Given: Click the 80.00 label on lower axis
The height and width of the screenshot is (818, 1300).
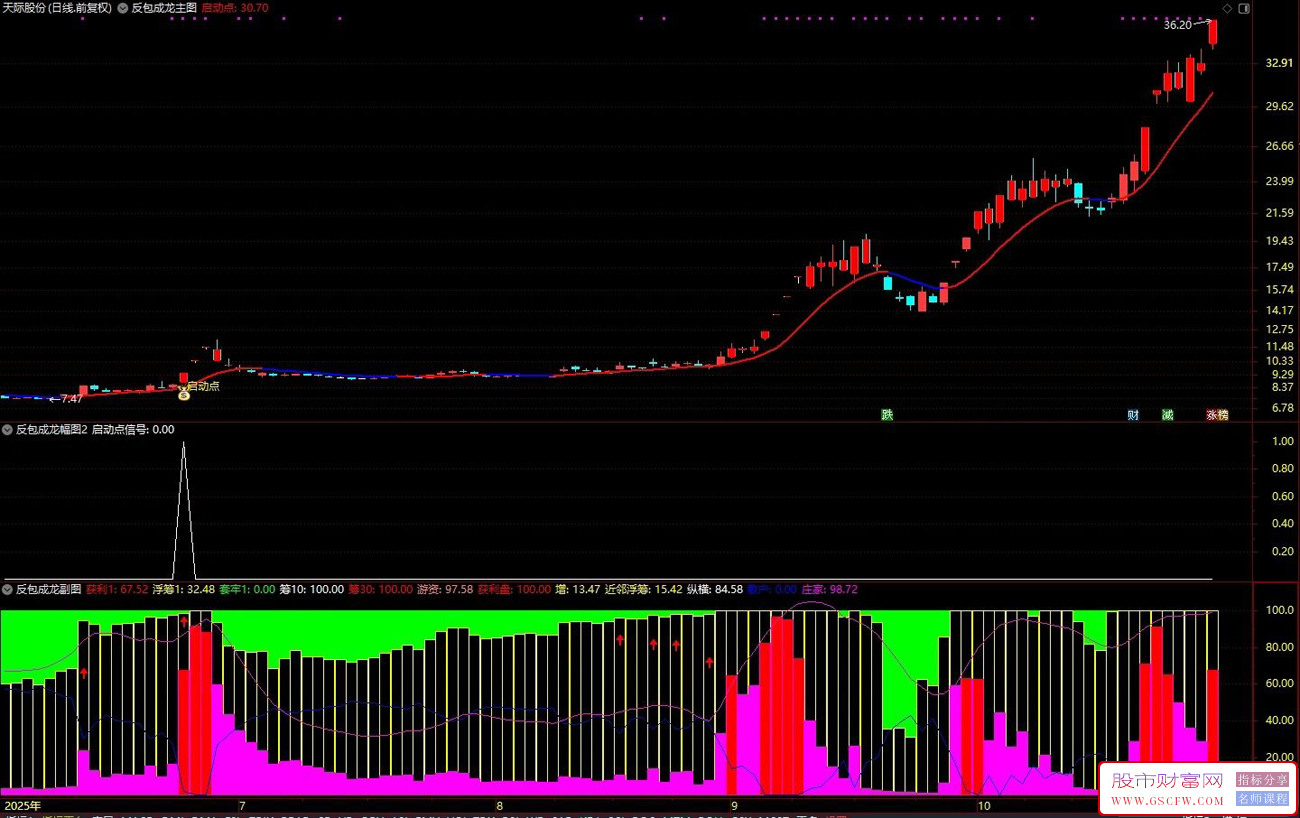Looking at the screenshot, I should (1280, 647).
